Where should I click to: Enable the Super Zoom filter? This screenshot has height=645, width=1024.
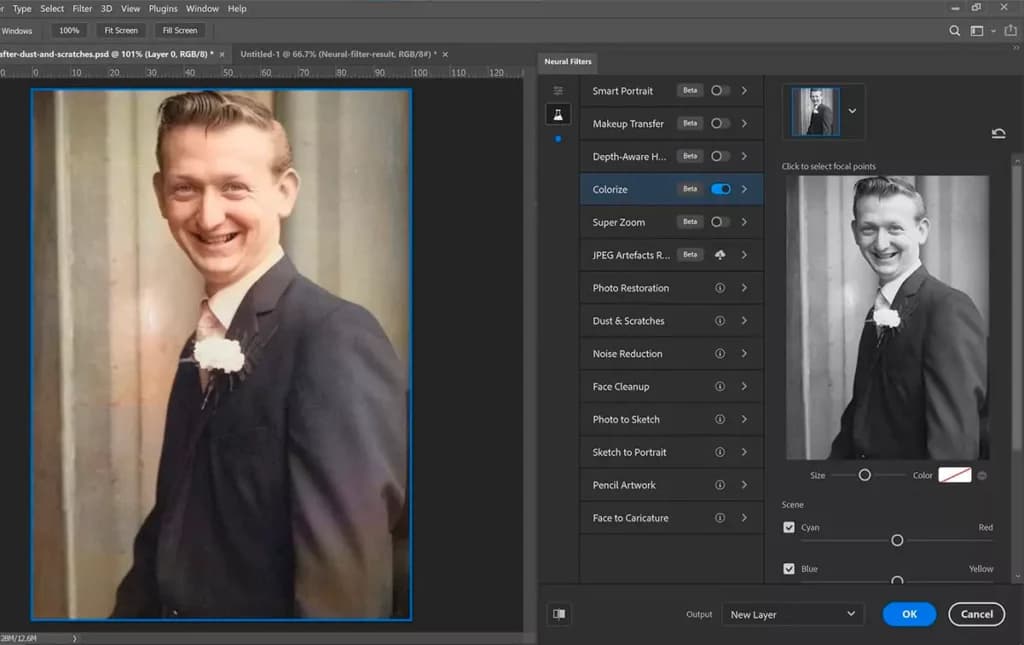720,222
